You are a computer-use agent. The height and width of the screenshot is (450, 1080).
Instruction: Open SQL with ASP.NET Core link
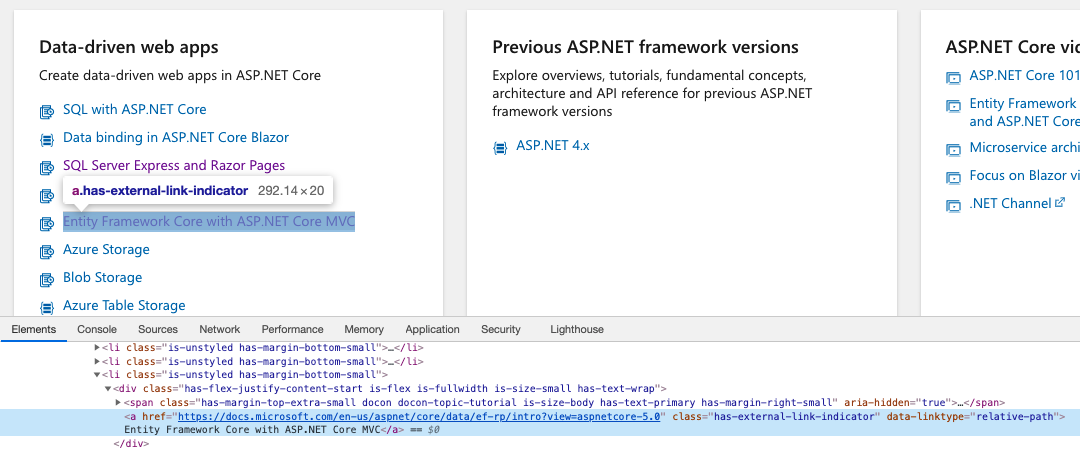[134, 109]
